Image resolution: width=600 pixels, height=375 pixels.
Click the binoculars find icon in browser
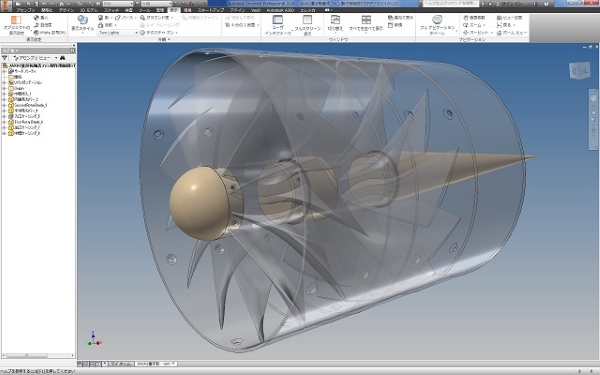pyautogui.click(x=62, y=58)
